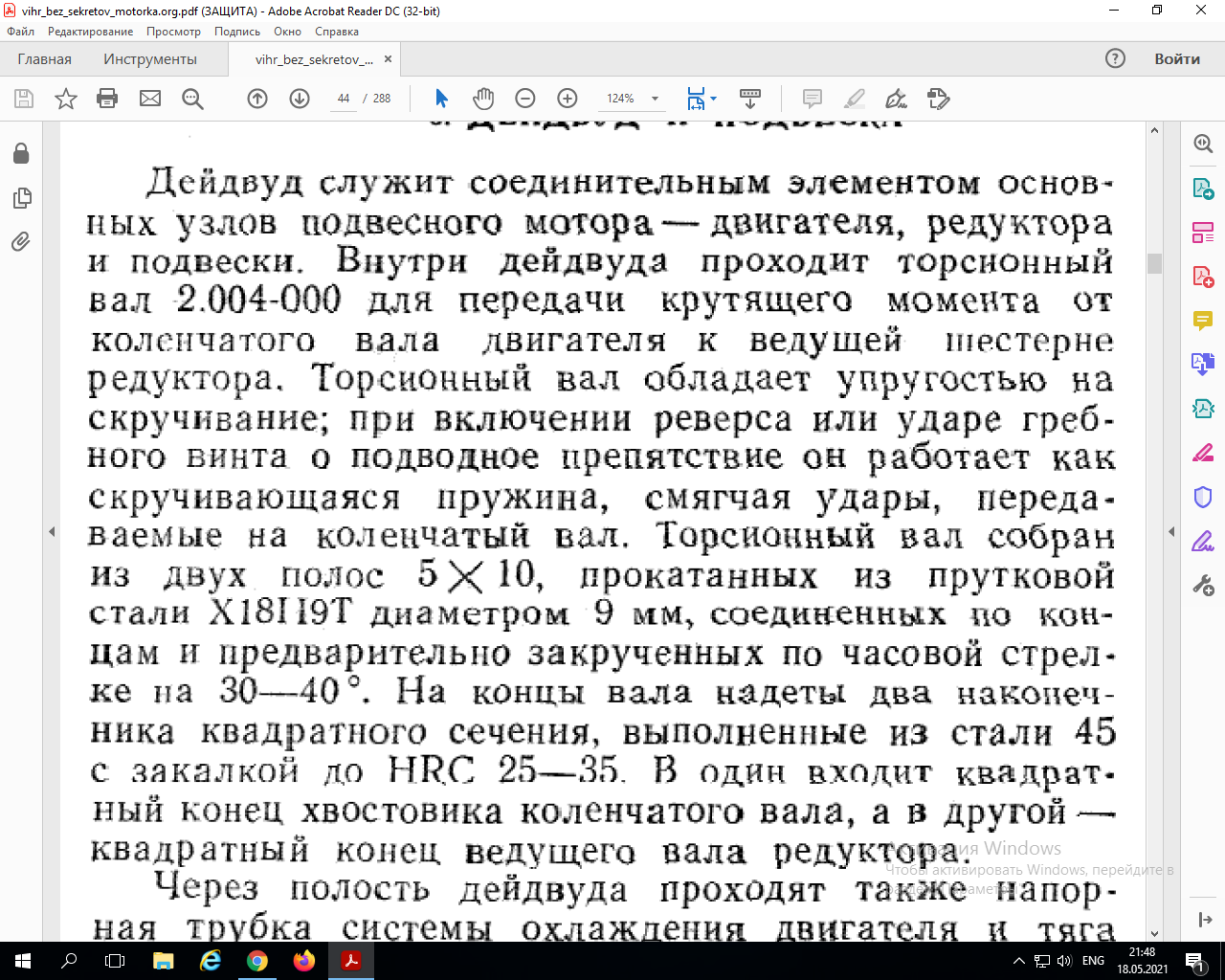Switch to the Инструменты tab

(150, 59)
